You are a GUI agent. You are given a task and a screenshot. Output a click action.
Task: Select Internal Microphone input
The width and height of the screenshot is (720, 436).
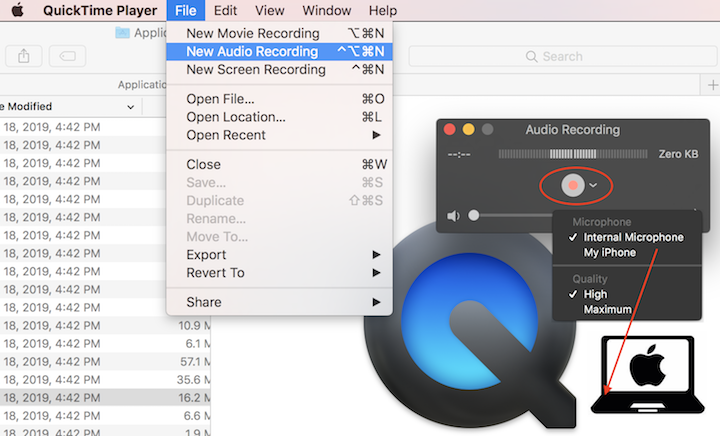click(x=627, y=237)
